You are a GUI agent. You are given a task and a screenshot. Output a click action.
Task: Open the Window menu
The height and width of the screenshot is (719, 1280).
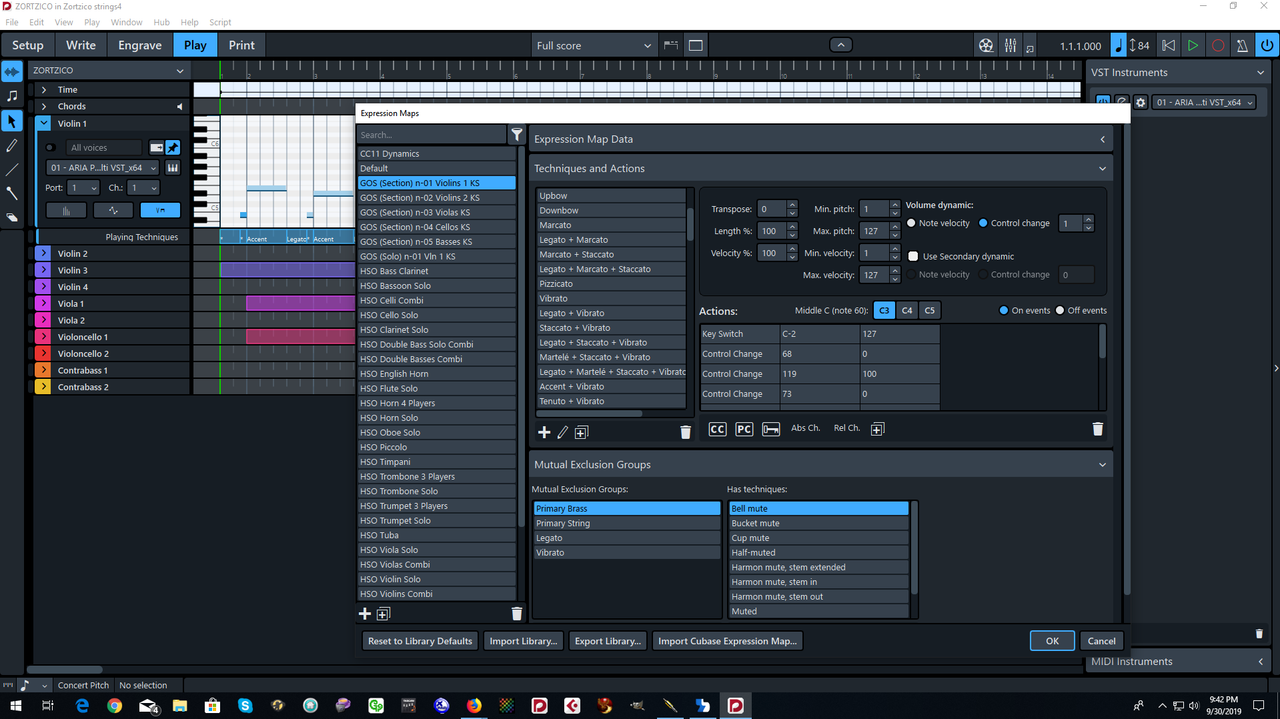pyautogui.click(x=126, y=22)
